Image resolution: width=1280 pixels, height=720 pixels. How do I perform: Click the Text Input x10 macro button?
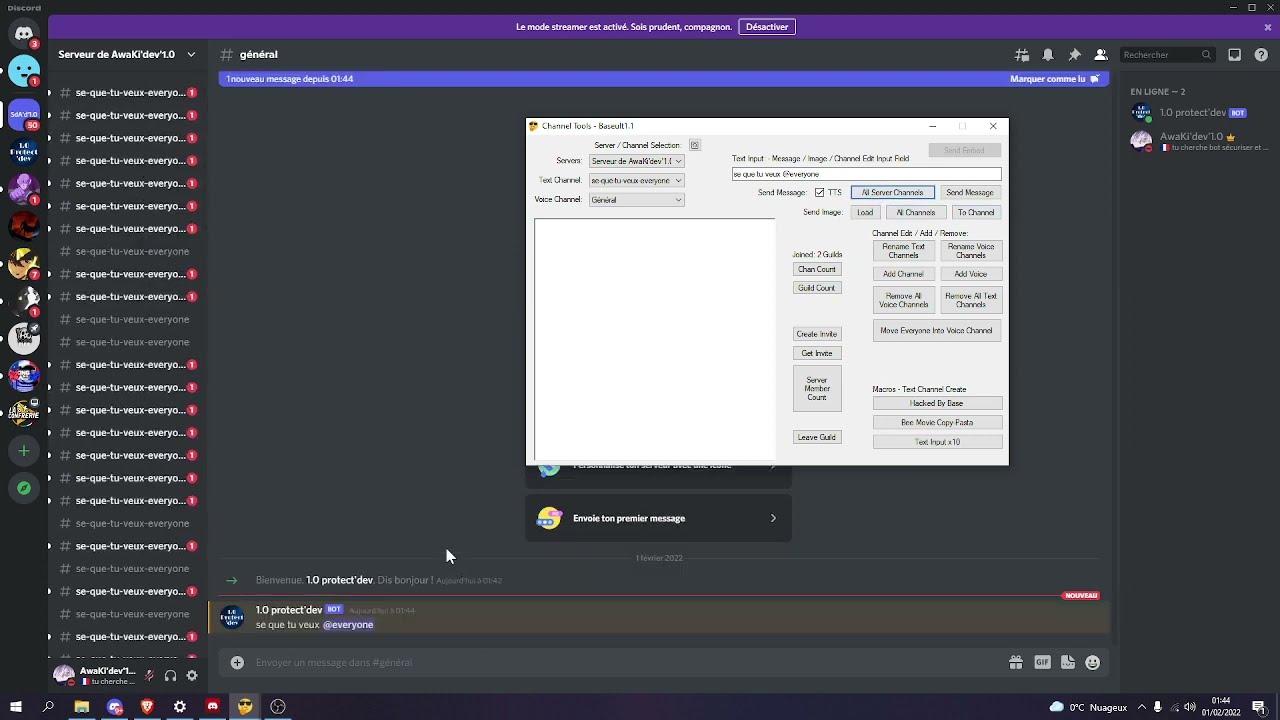pyautogui.click(x=937, y=442)
